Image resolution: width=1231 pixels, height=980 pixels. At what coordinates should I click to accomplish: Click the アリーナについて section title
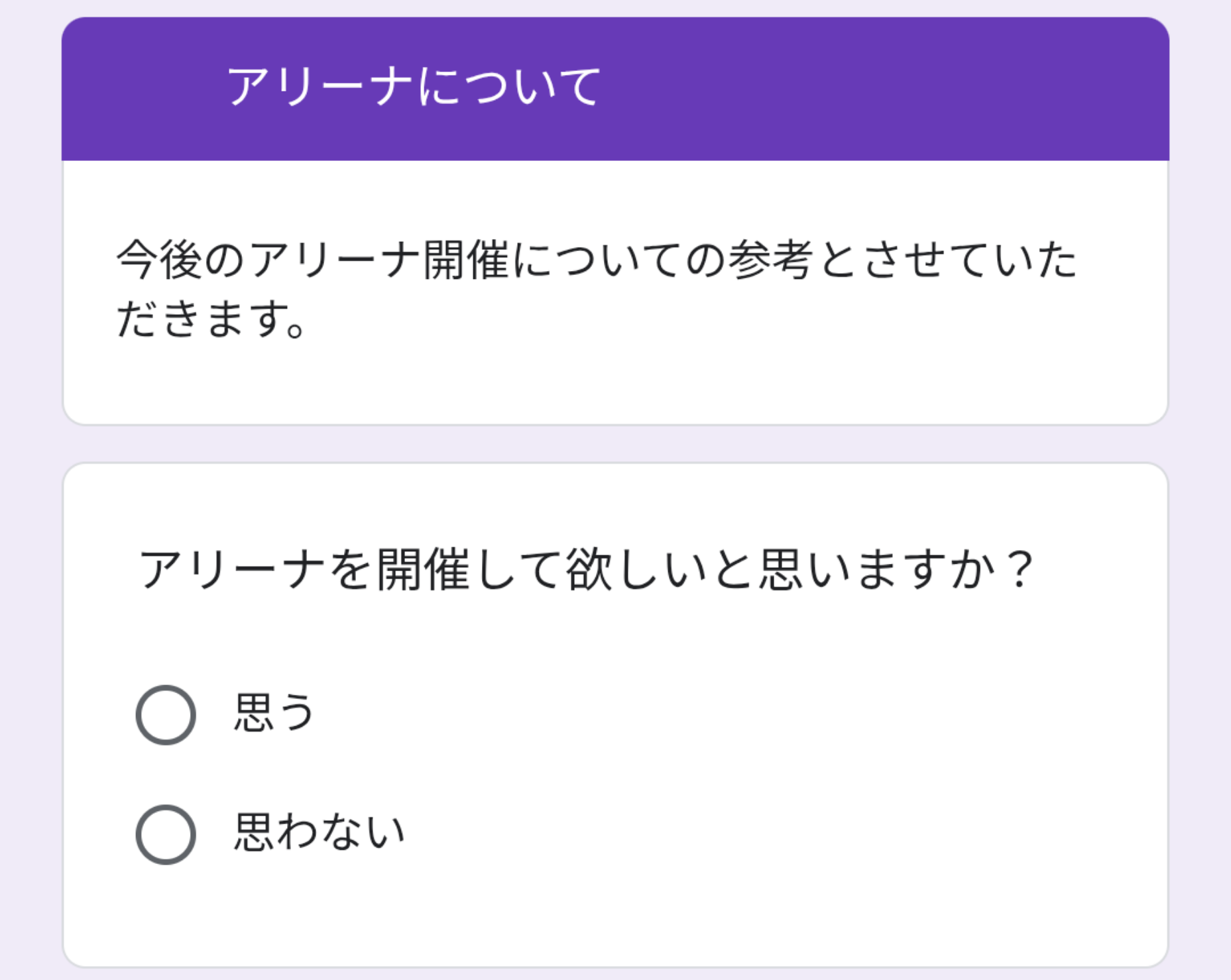coord(414,87)
